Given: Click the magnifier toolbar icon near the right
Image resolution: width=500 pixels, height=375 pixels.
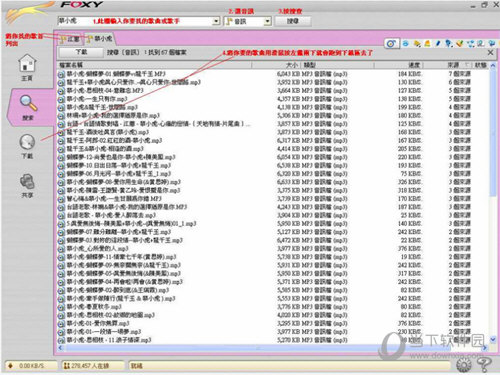Looking at the screenshot, I should (481, 43).
